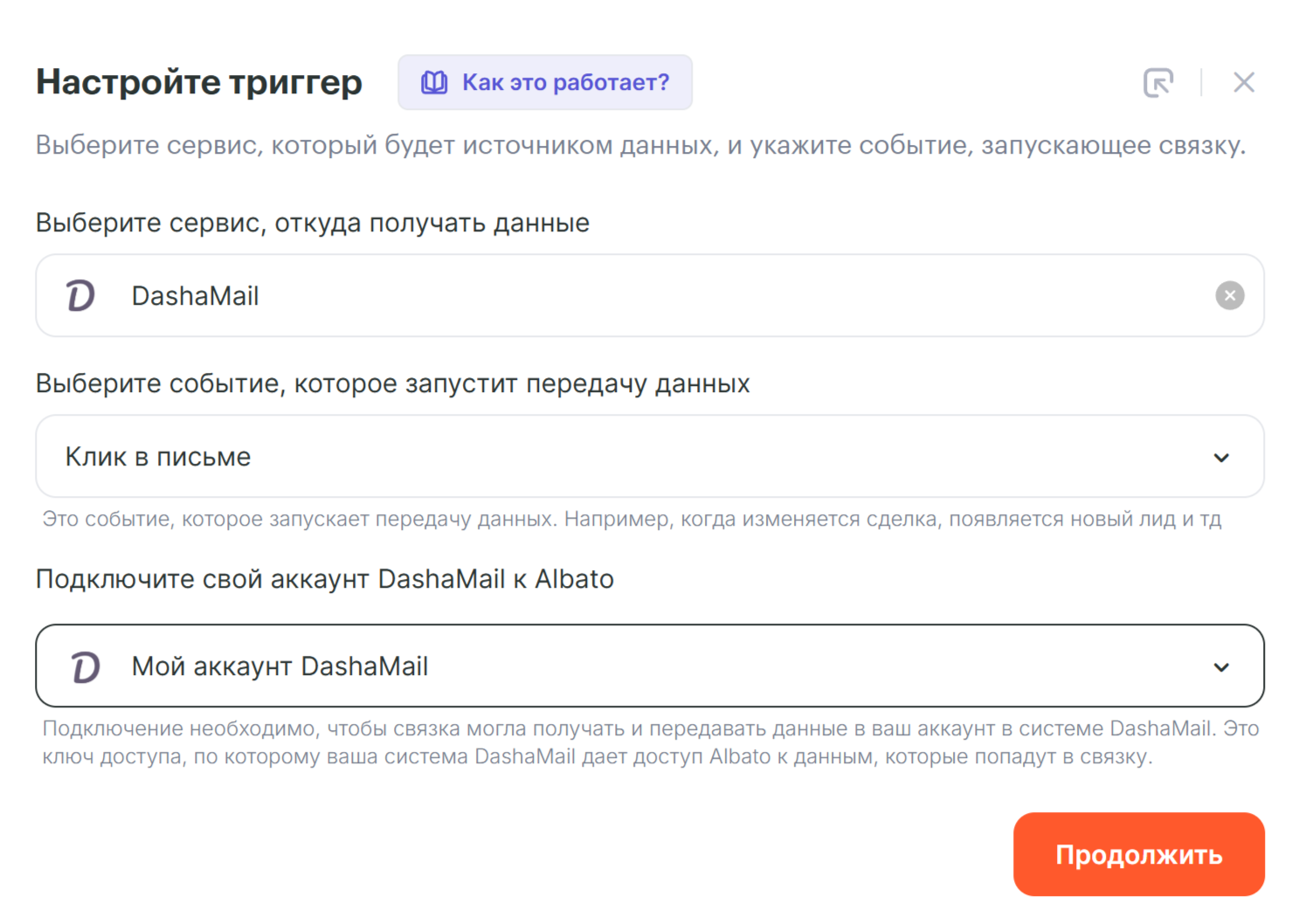Close the trigger setup dialog
This screenshot has height=924, width=1292.
(1243, 83)
